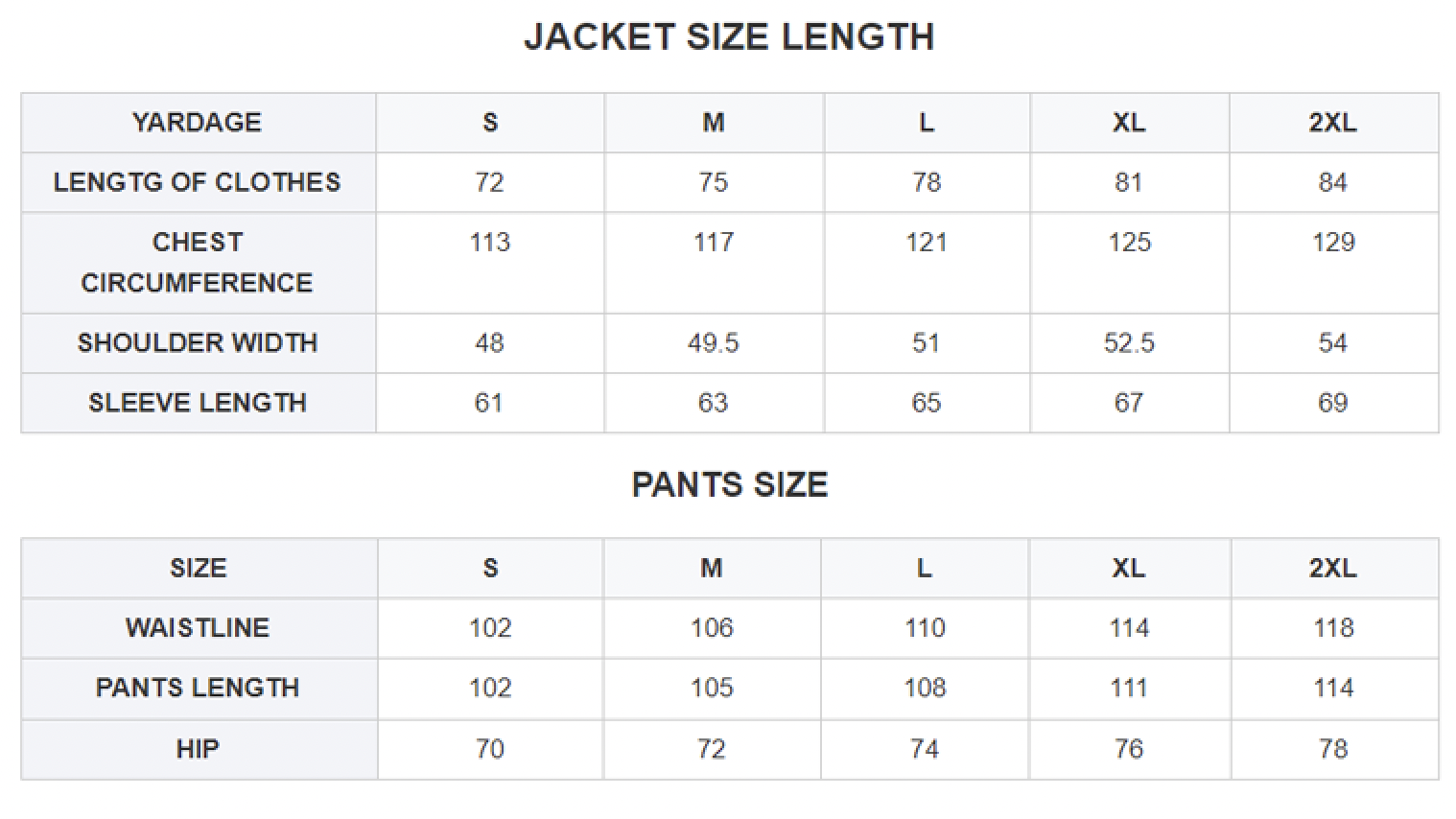Select the CHEST CIRCUMFERENCE row label
Image resolution: width=1456 pixels, height=819 pixels.
click(198, 263)
